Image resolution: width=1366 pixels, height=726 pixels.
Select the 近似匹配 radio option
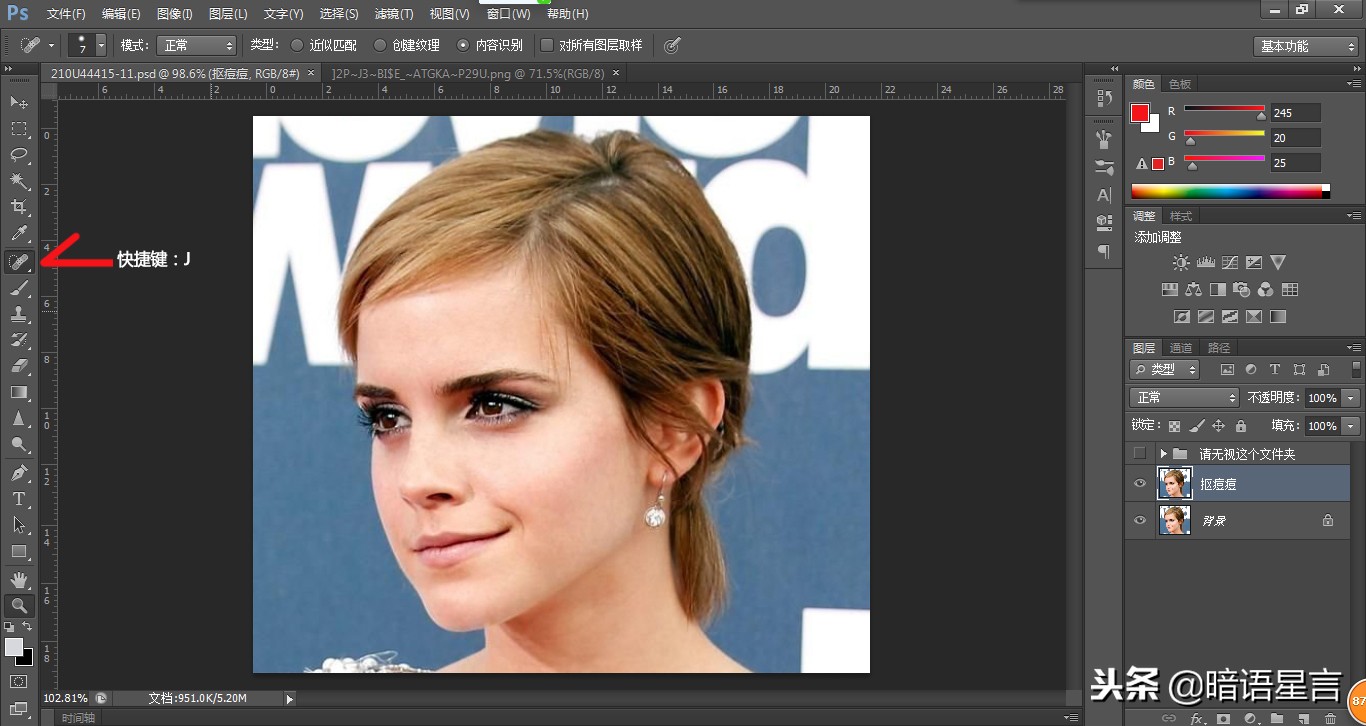pos(297,45)
